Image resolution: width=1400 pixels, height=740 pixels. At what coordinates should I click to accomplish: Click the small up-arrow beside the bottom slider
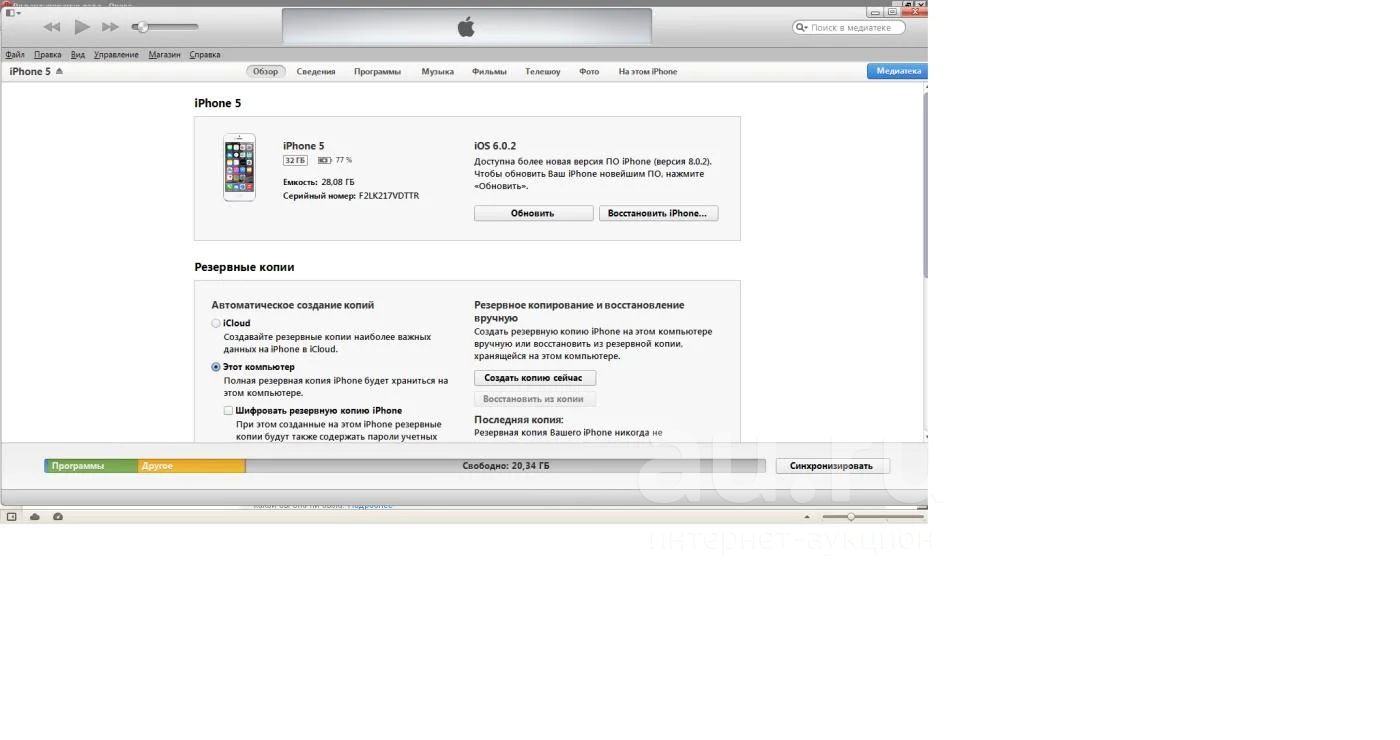click(x=807, y=517)
